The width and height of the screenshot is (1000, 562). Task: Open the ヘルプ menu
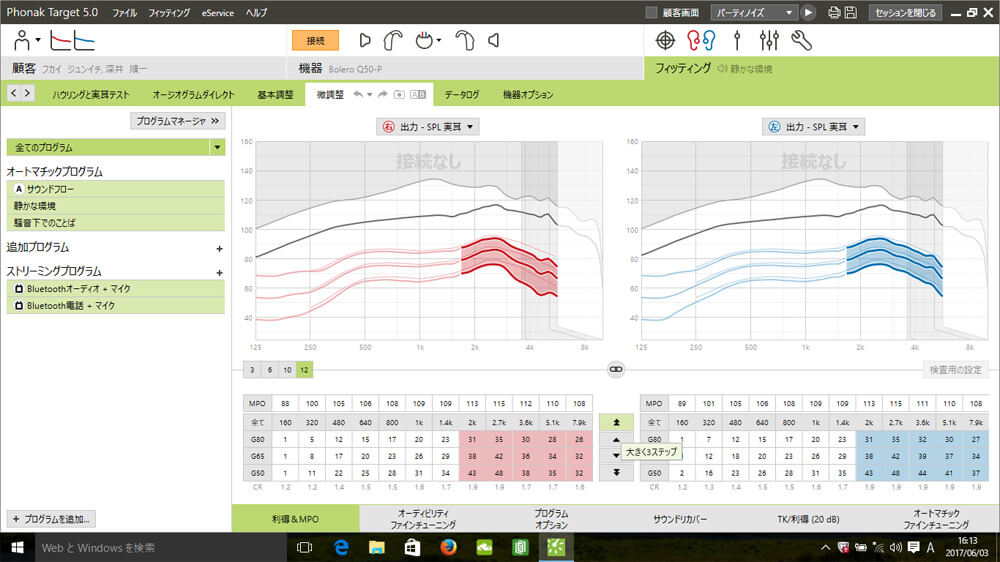pos(256,13)
